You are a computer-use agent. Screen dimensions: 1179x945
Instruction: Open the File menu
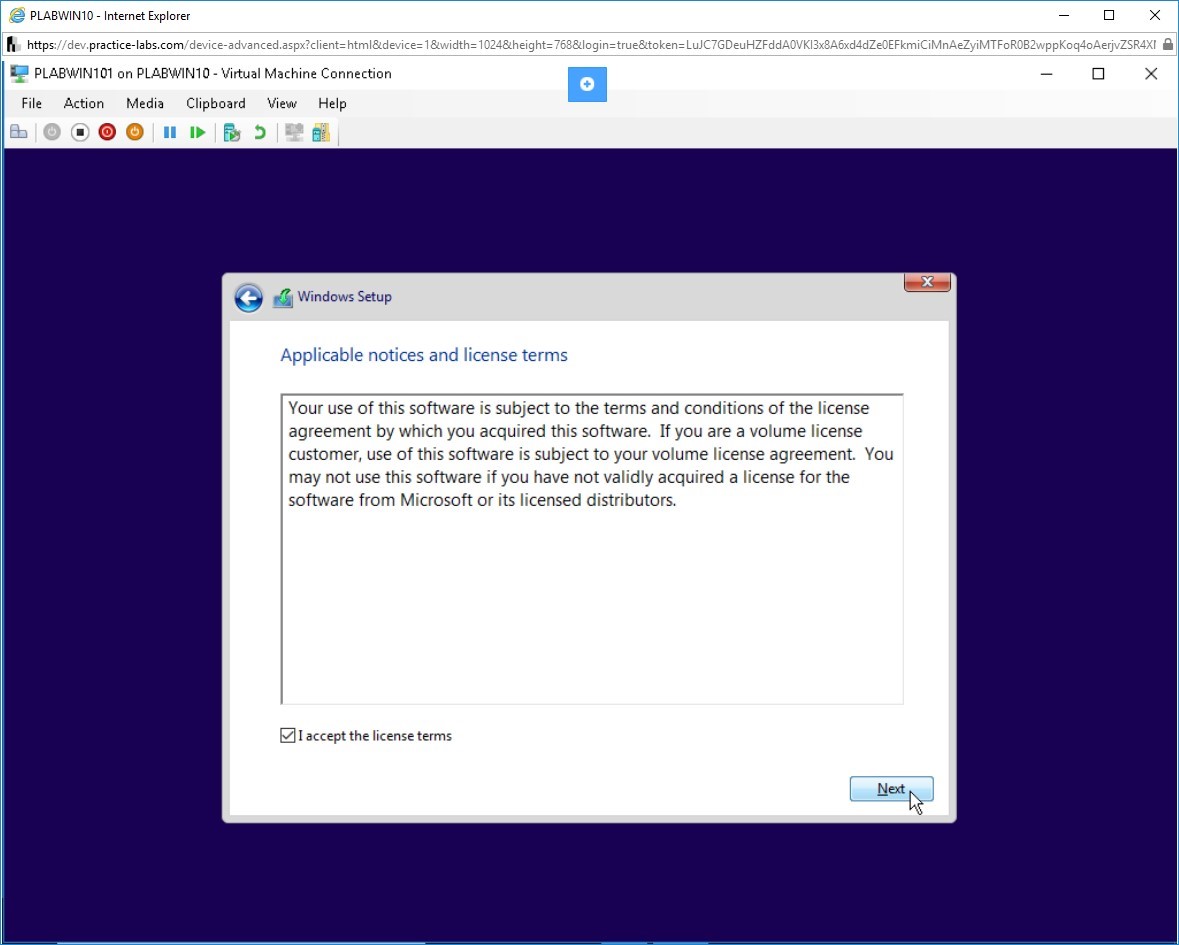point(32,104)
